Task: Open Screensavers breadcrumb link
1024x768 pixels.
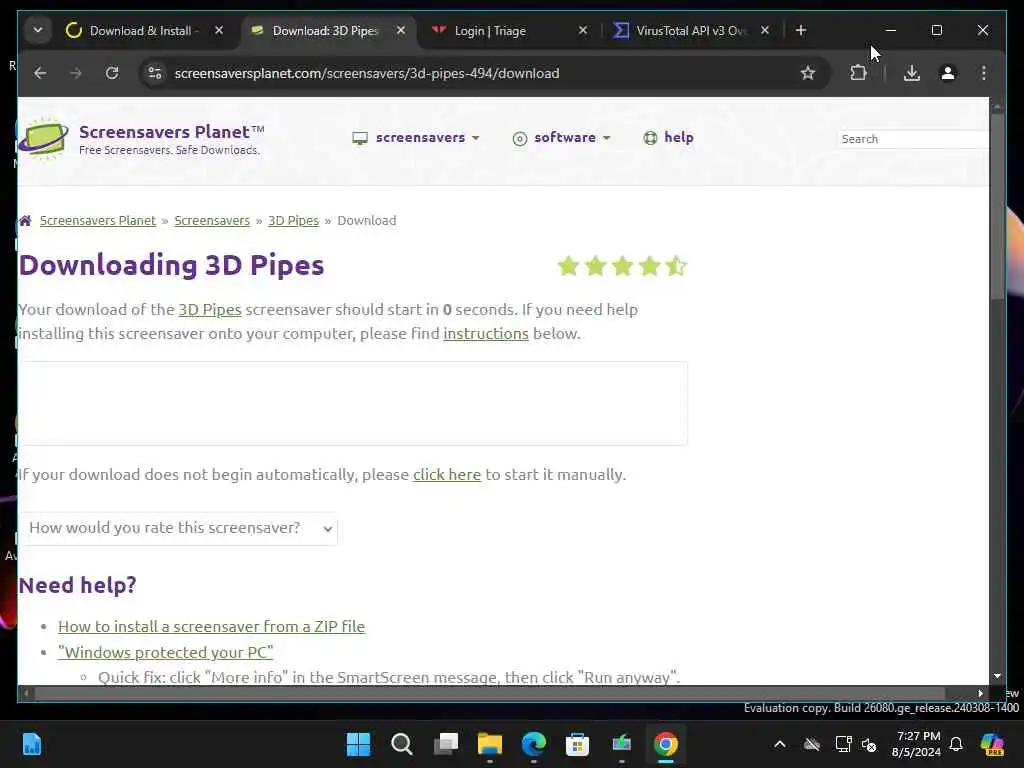Action: click(212, 221)
